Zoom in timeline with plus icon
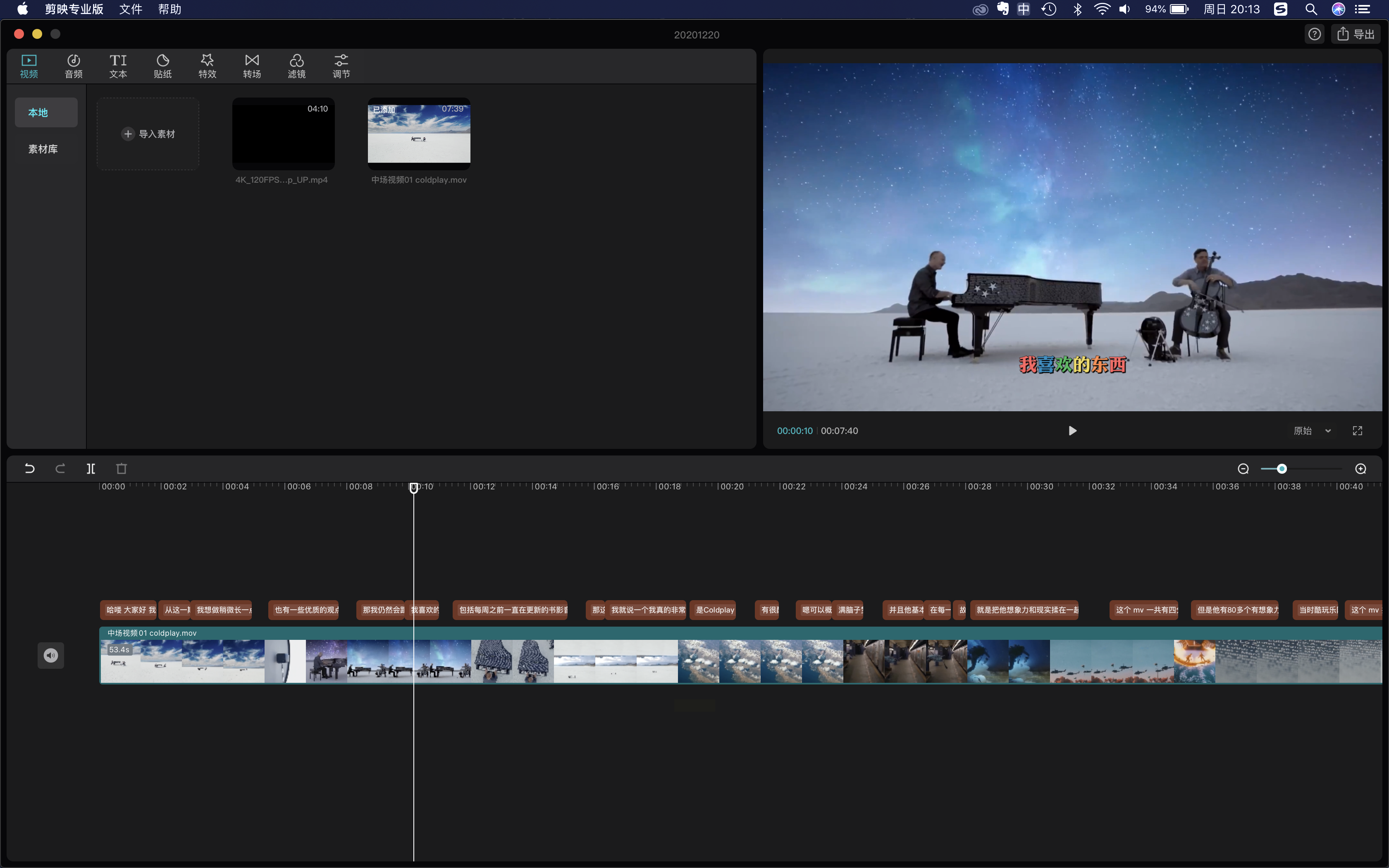 [1360, 468]
